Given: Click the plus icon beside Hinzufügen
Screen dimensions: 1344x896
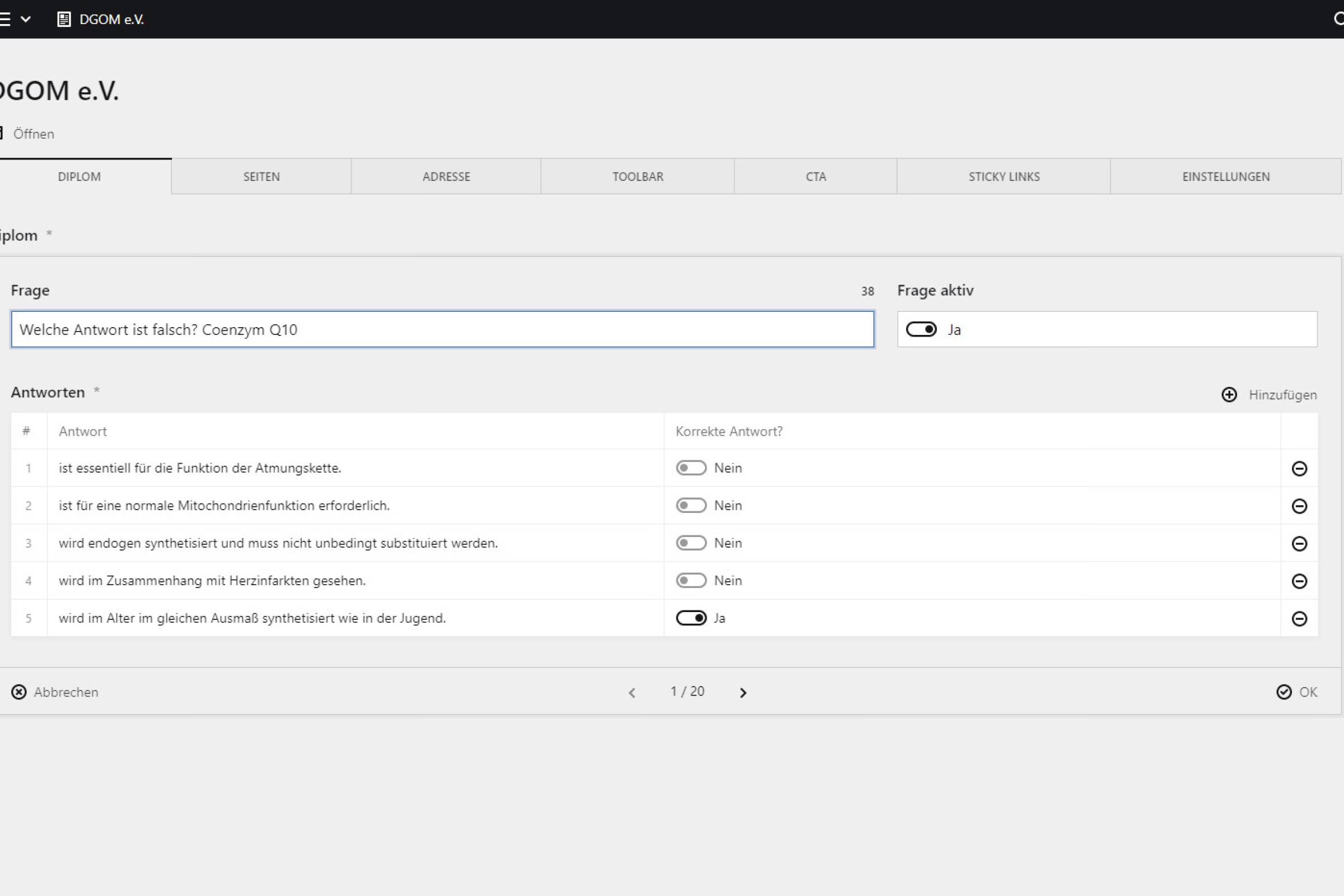Looking at the screenshot, I should 1229,395.
